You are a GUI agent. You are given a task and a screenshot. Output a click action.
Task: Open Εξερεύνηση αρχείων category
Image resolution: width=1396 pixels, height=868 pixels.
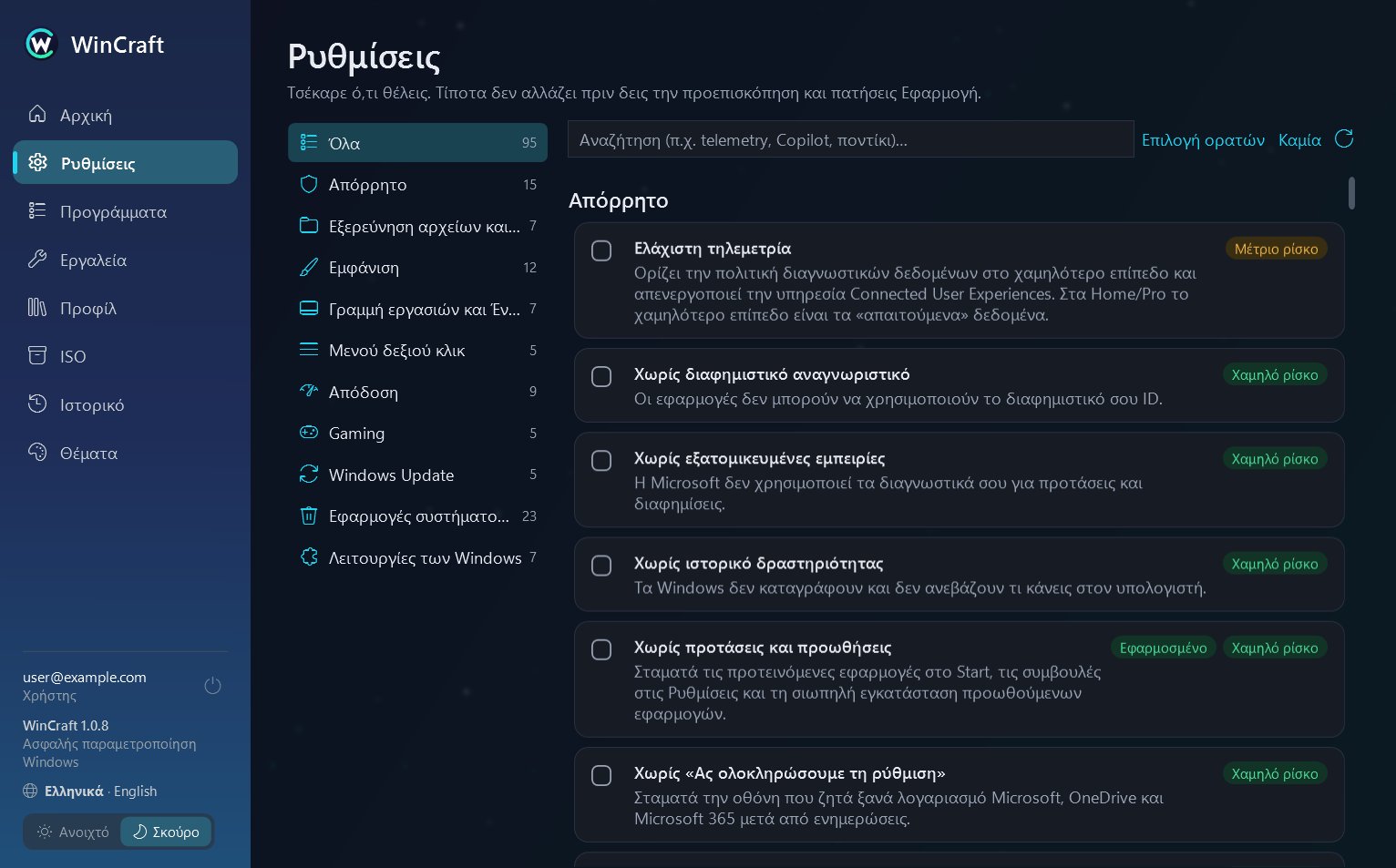(x=417, y=226)
